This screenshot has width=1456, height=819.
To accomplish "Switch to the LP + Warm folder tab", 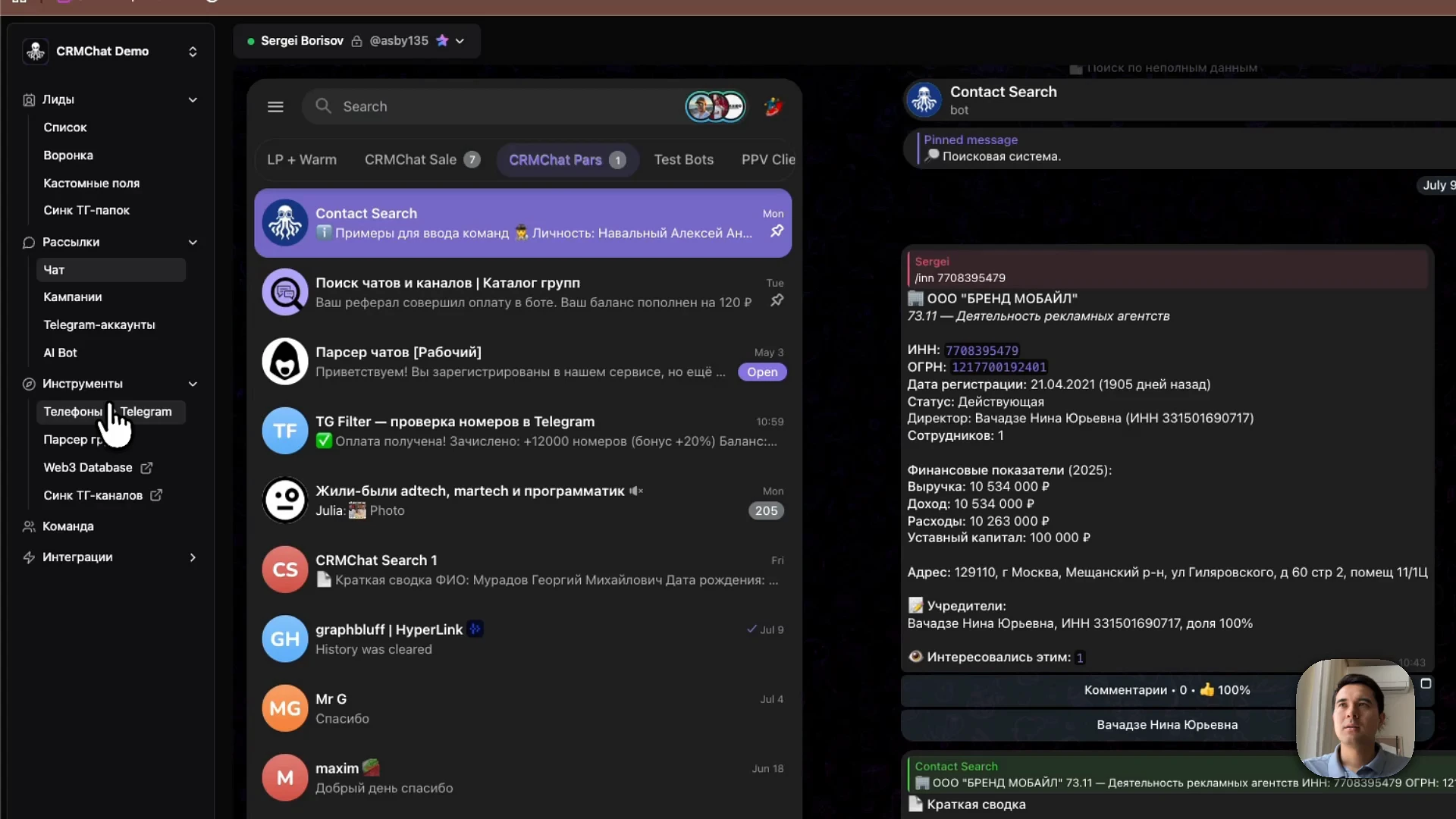I will pyautogui.click(x=302, y=160).
